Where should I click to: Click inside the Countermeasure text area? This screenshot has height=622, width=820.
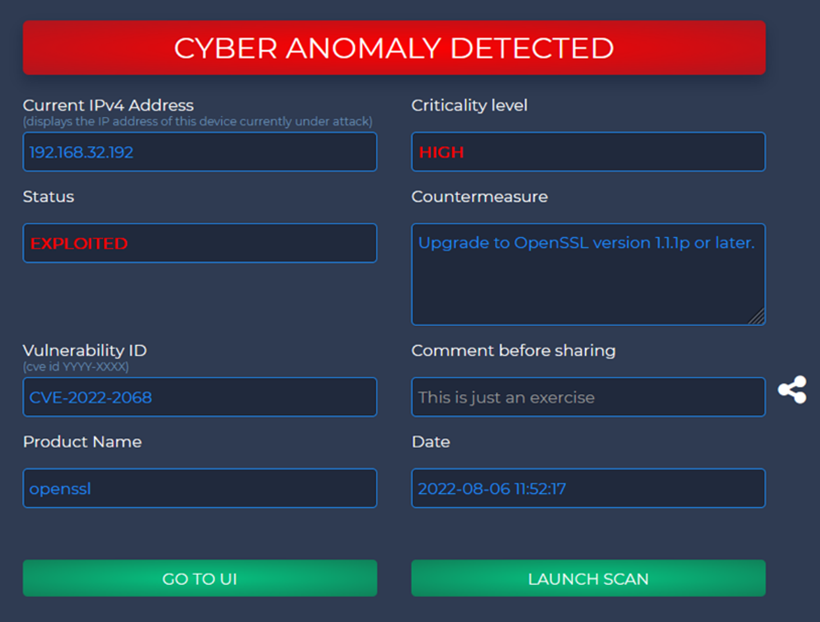[588, 274]
